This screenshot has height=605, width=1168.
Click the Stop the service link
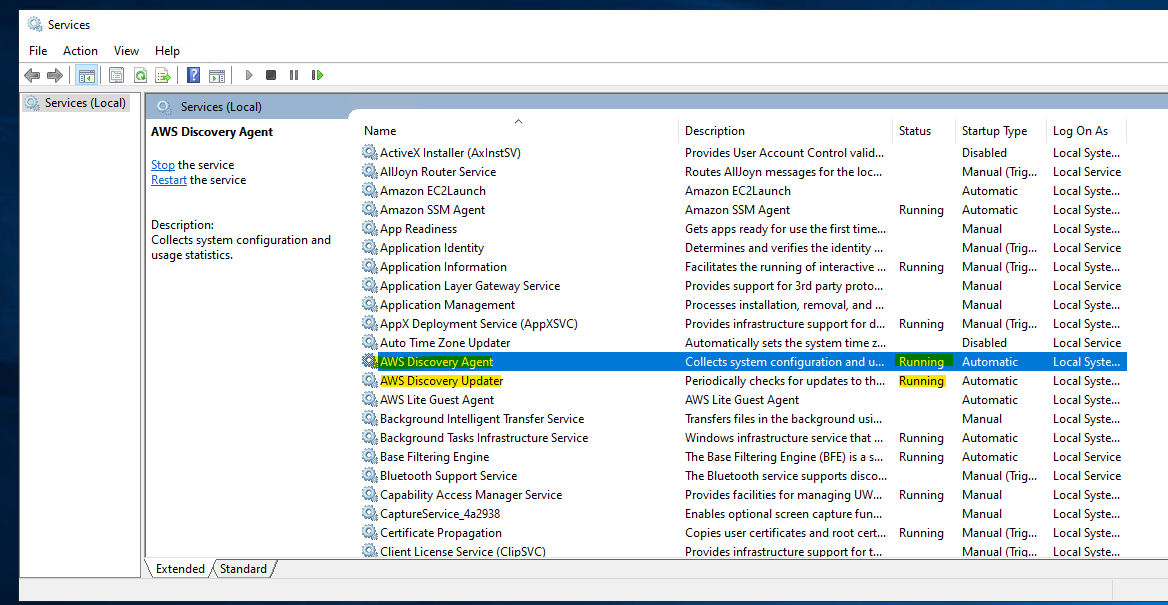tap(163, 165)
